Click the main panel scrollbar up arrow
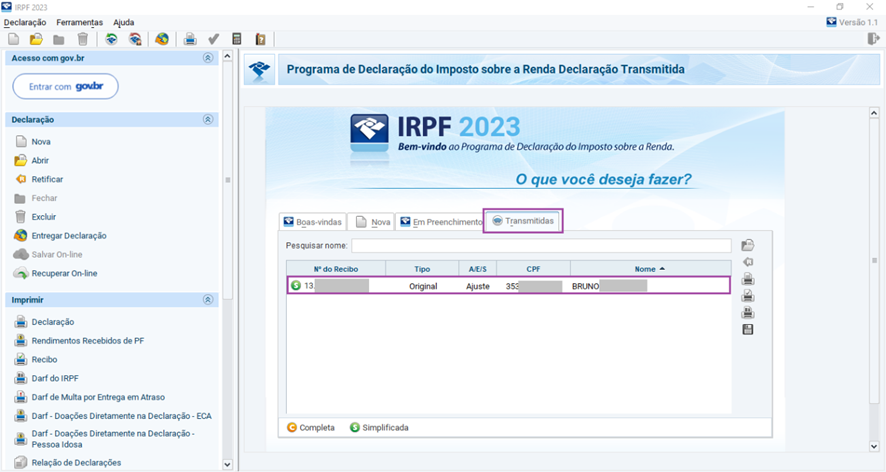The image size is (886, 472). [x=874, y=113]
